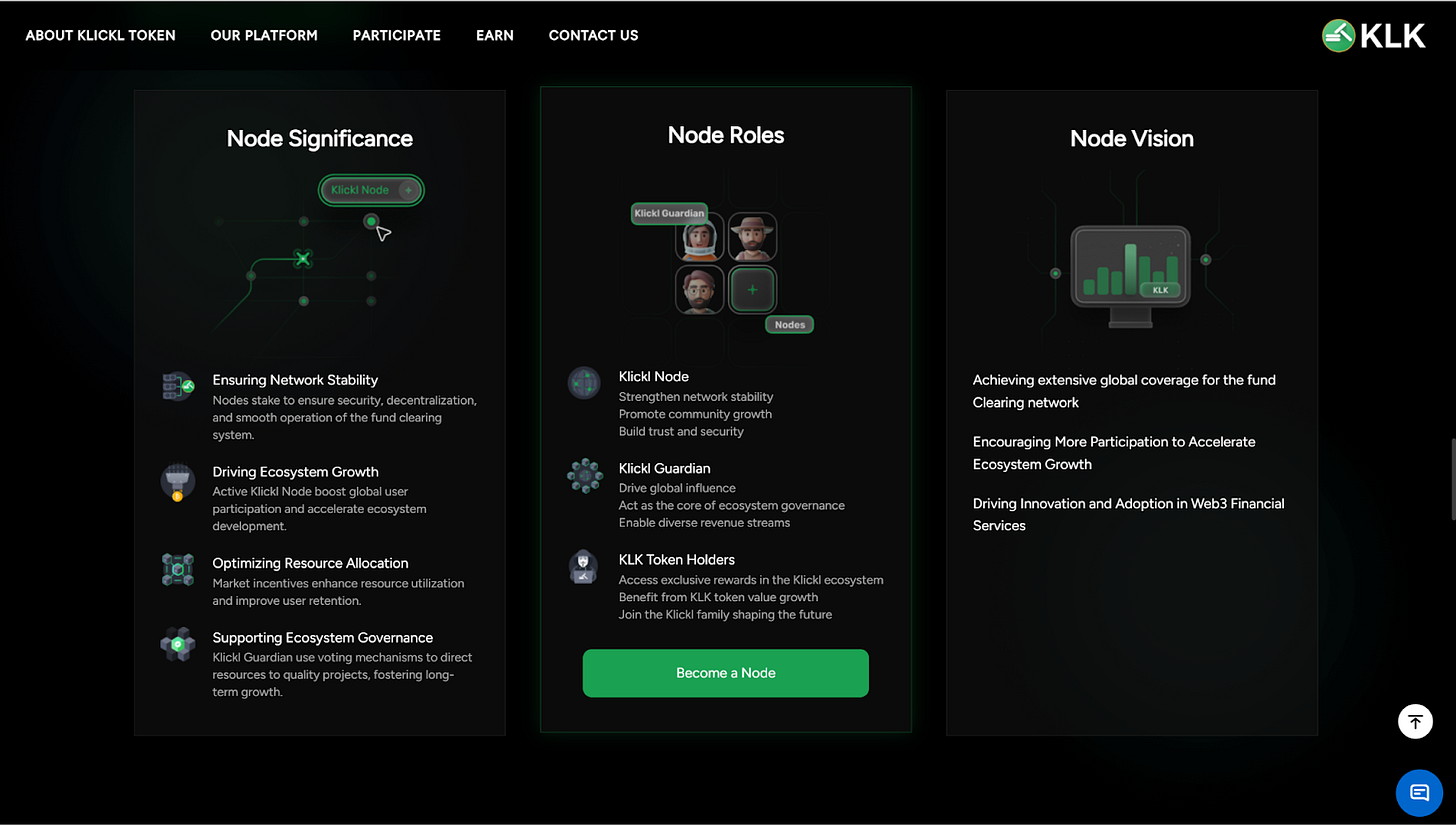Click the green X node on the network diagram
The image size is (1456, 825).
click(303, 259)
